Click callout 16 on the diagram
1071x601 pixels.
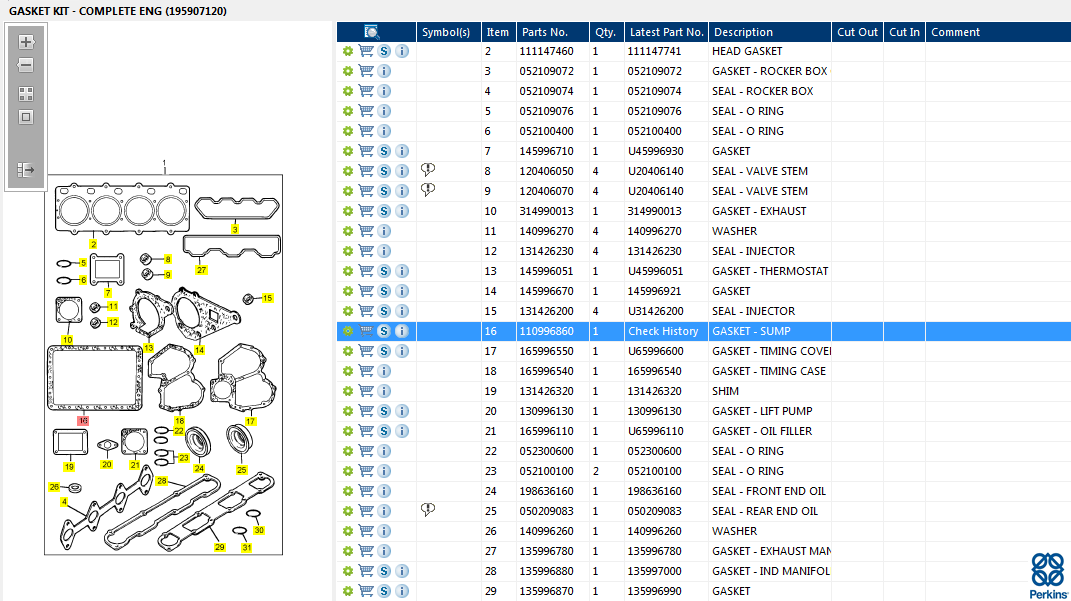pyautogui.click(x=83, y=421)
